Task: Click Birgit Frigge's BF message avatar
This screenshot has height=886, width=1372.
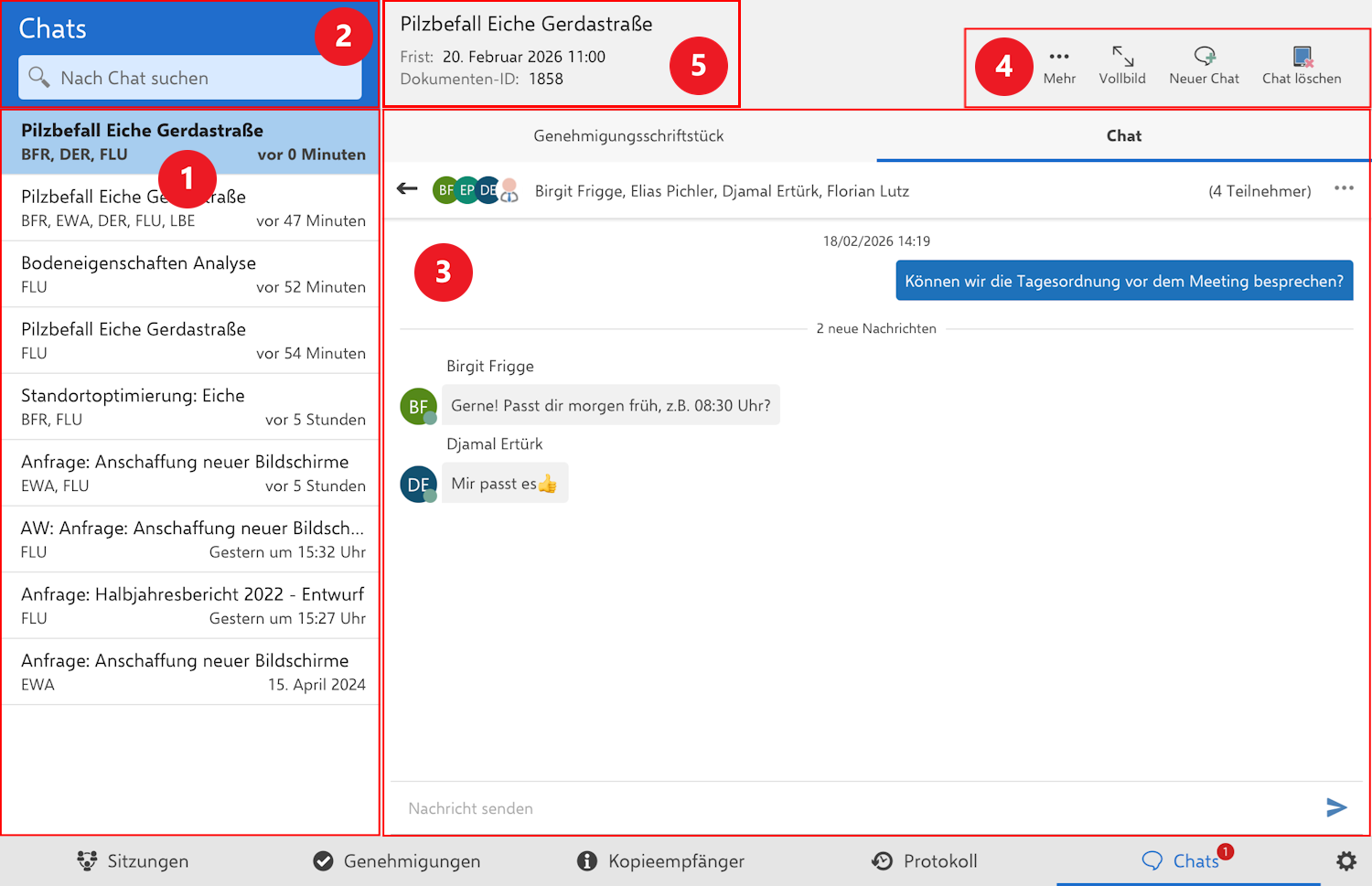Action: (x=418, y=406)
